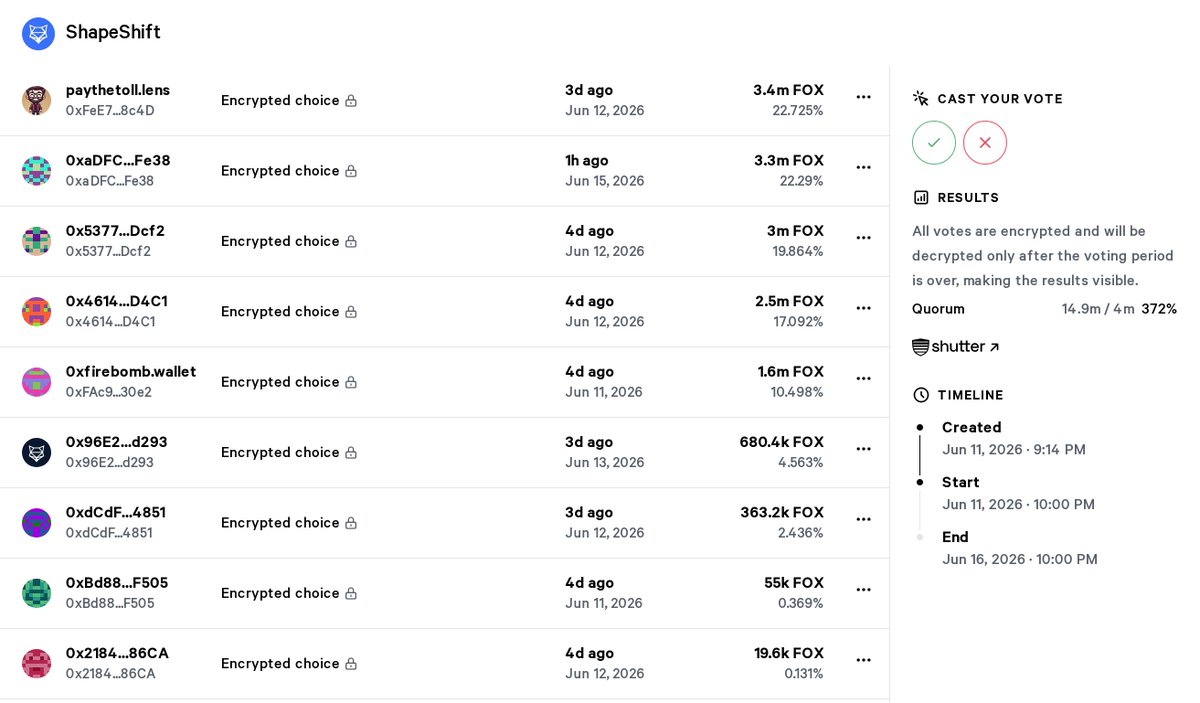This screenshot has height=703, width=1200.
Task: Click the Results chart icon
Action: coord(921,197)
